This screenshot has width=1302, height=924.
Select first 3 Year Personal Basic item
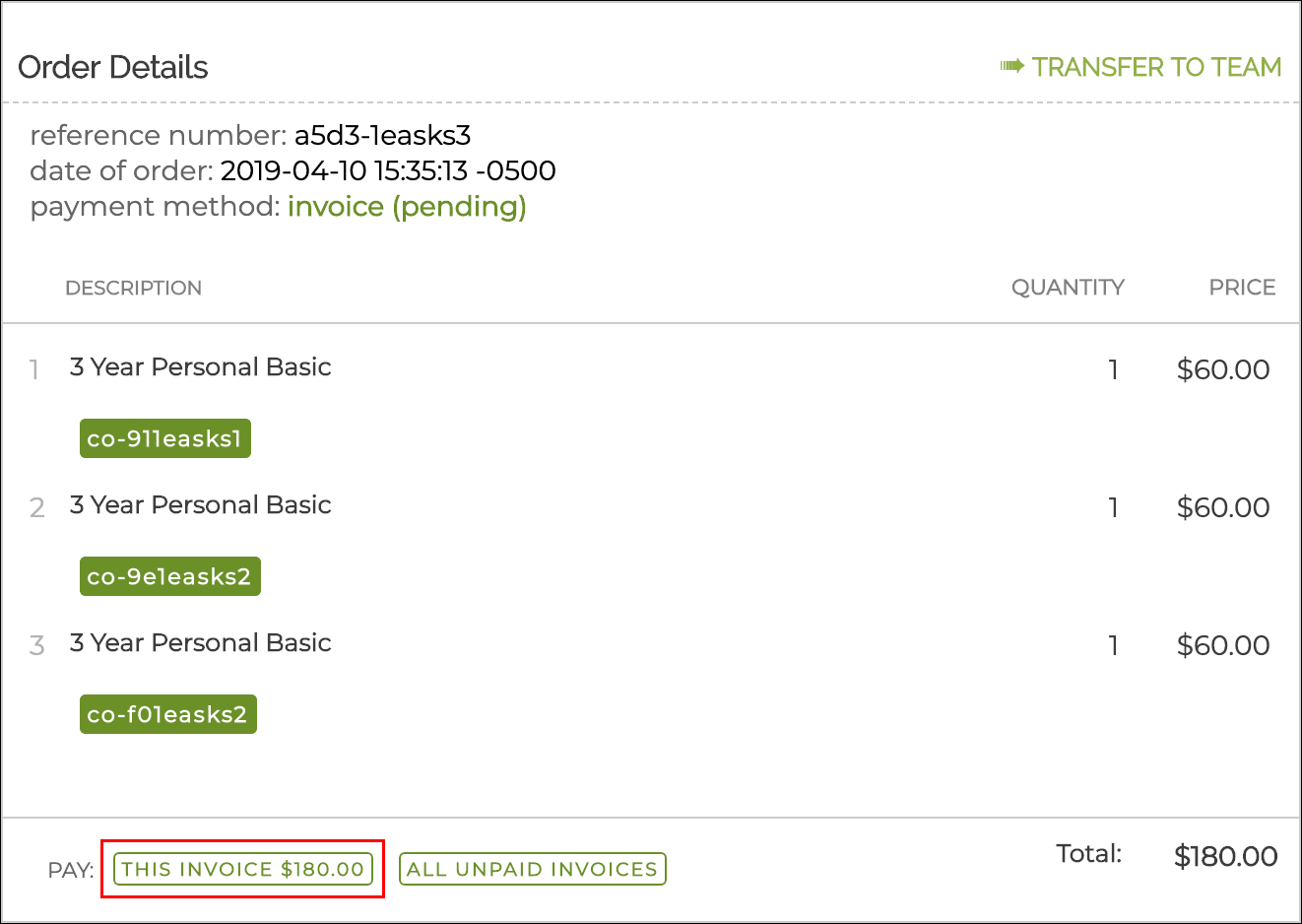(x=200, y=367)
